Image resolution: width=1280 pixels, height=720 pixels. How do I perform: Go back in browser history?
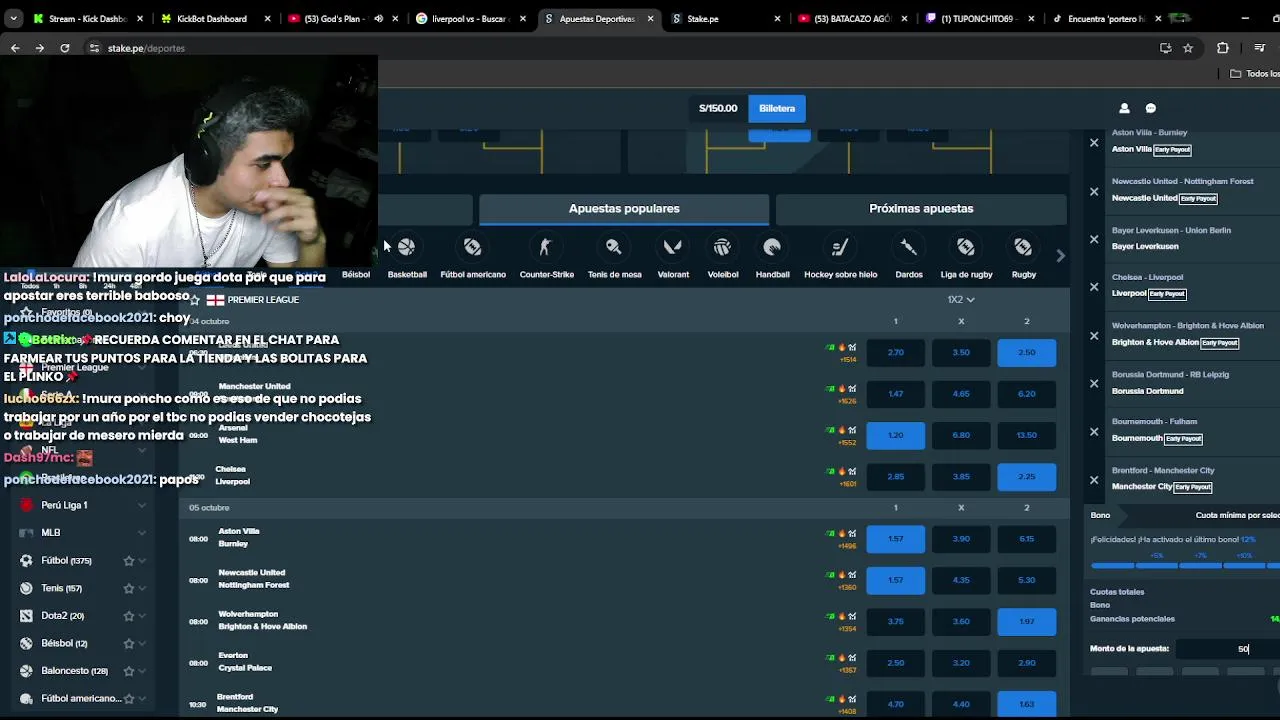pos(15,48)
